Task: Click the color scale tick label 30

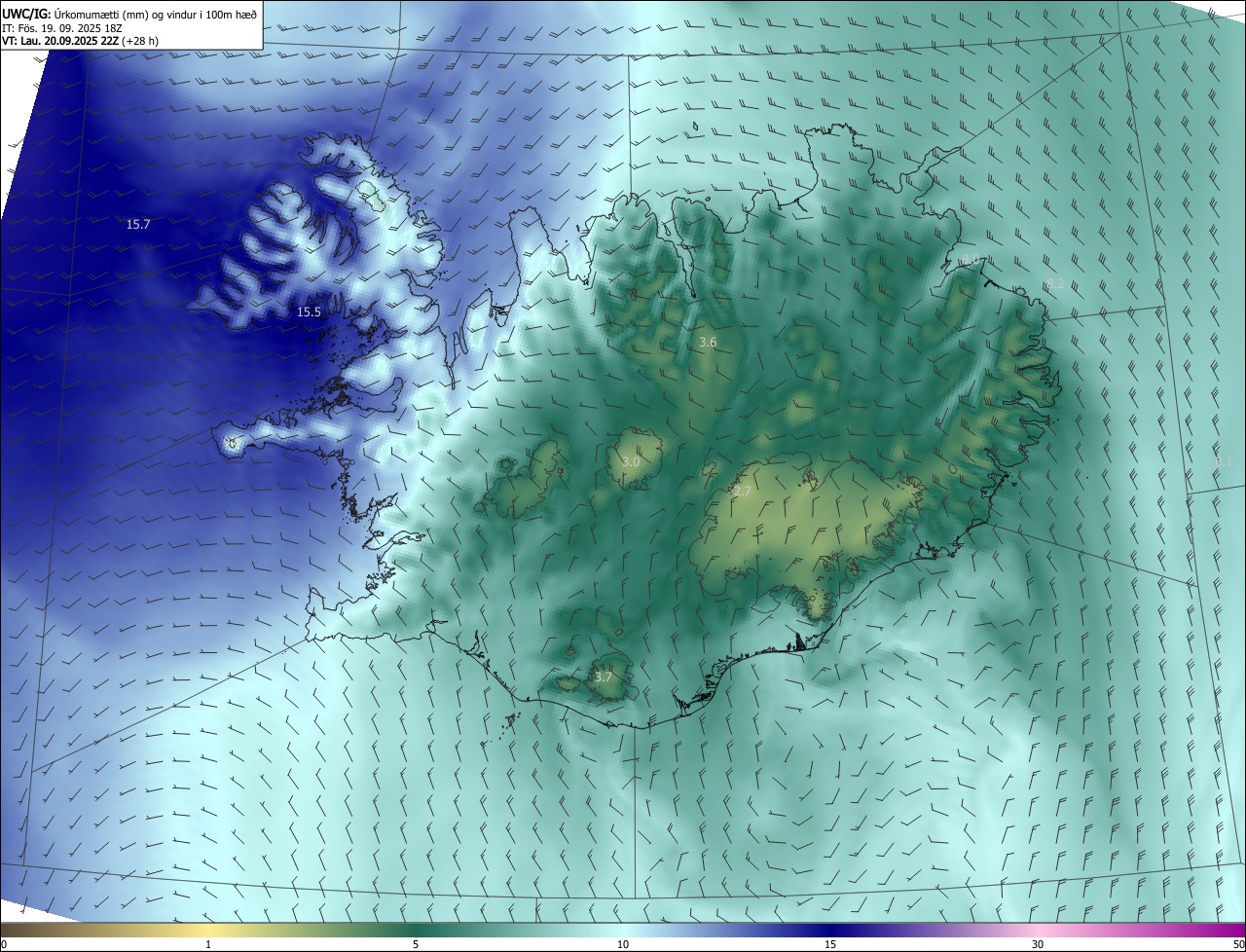Action: (1038, 944)
